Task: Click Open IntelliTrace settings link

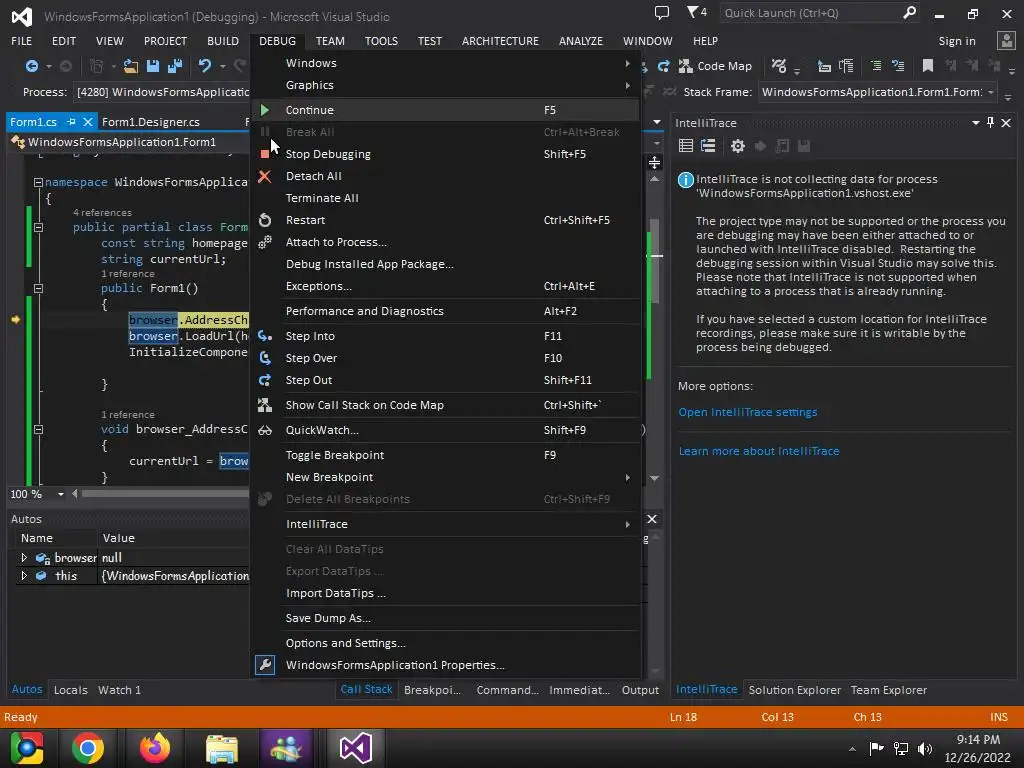Action: pyautogui.click(x=748, y=412)
